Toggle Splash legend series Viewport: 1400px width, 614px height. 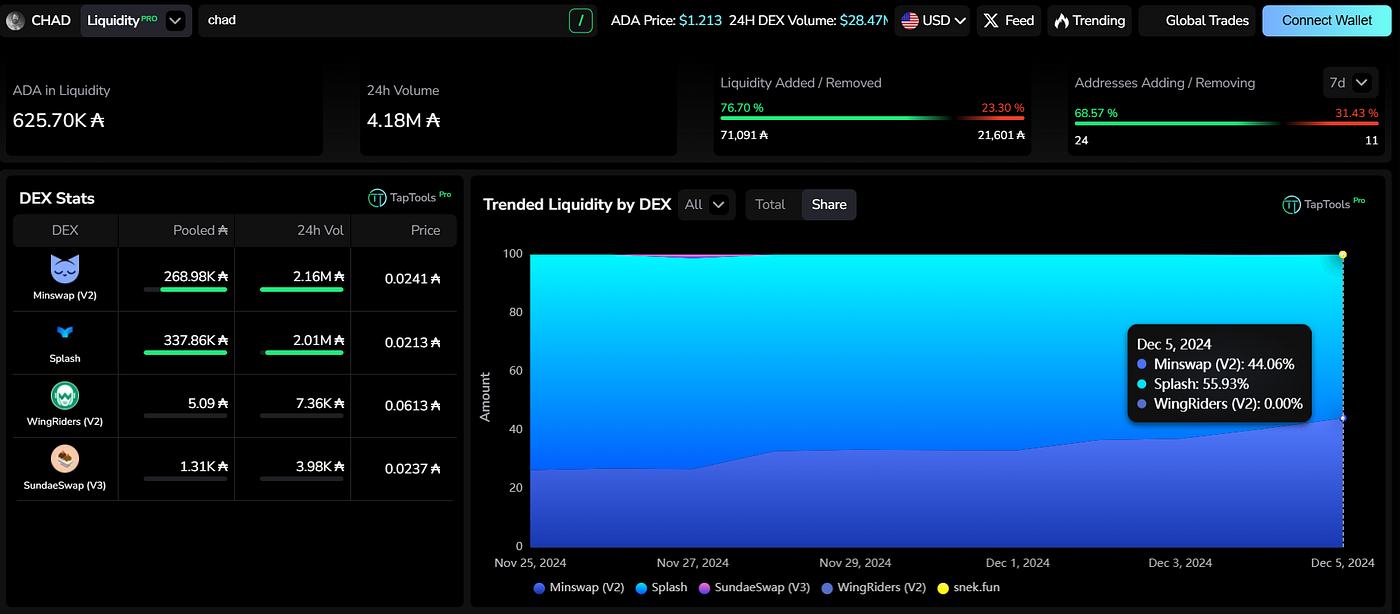point(661,588)
